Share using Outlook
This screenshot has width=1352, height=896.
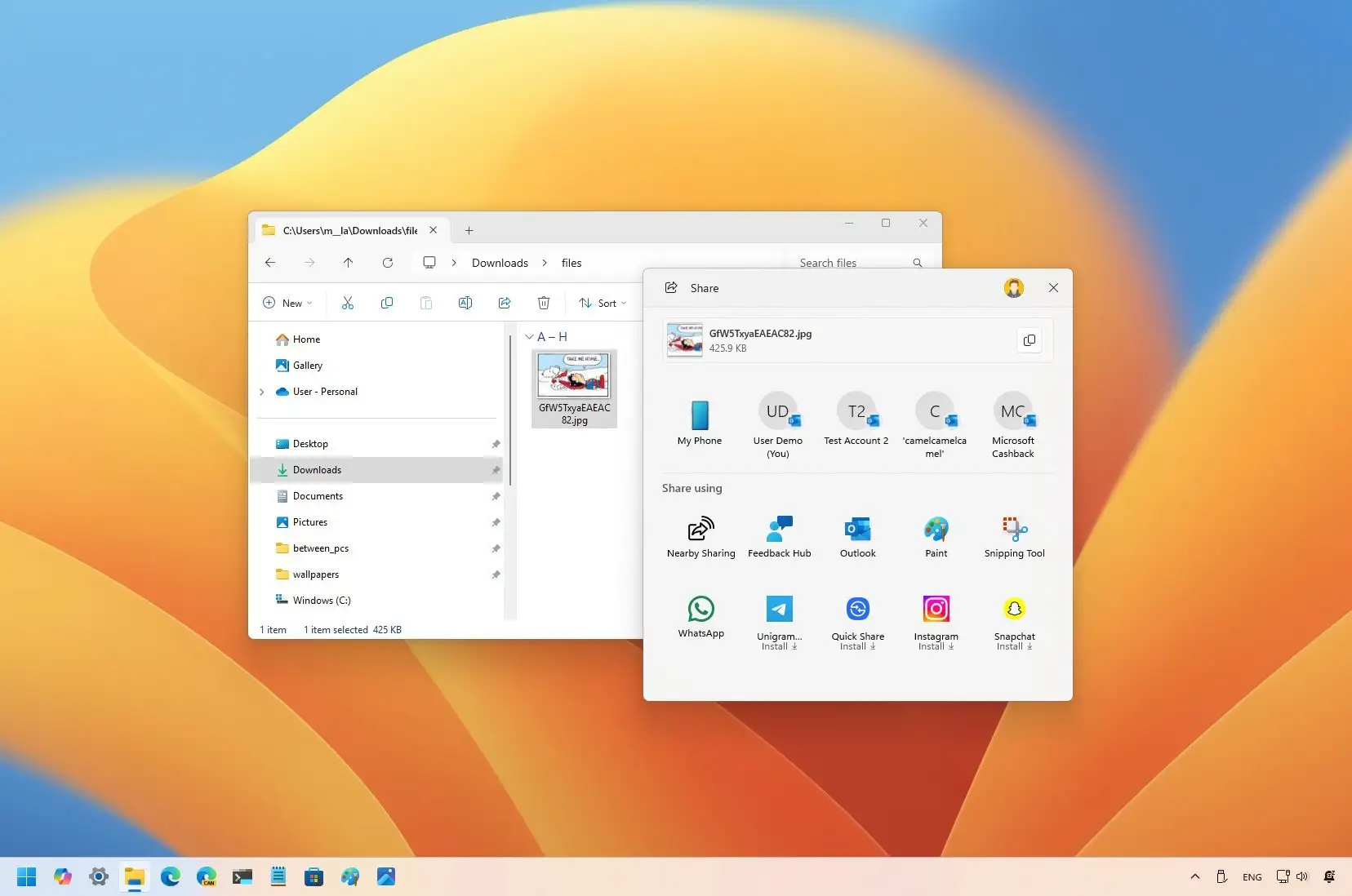pyautogui.click(x=857, y=537)
